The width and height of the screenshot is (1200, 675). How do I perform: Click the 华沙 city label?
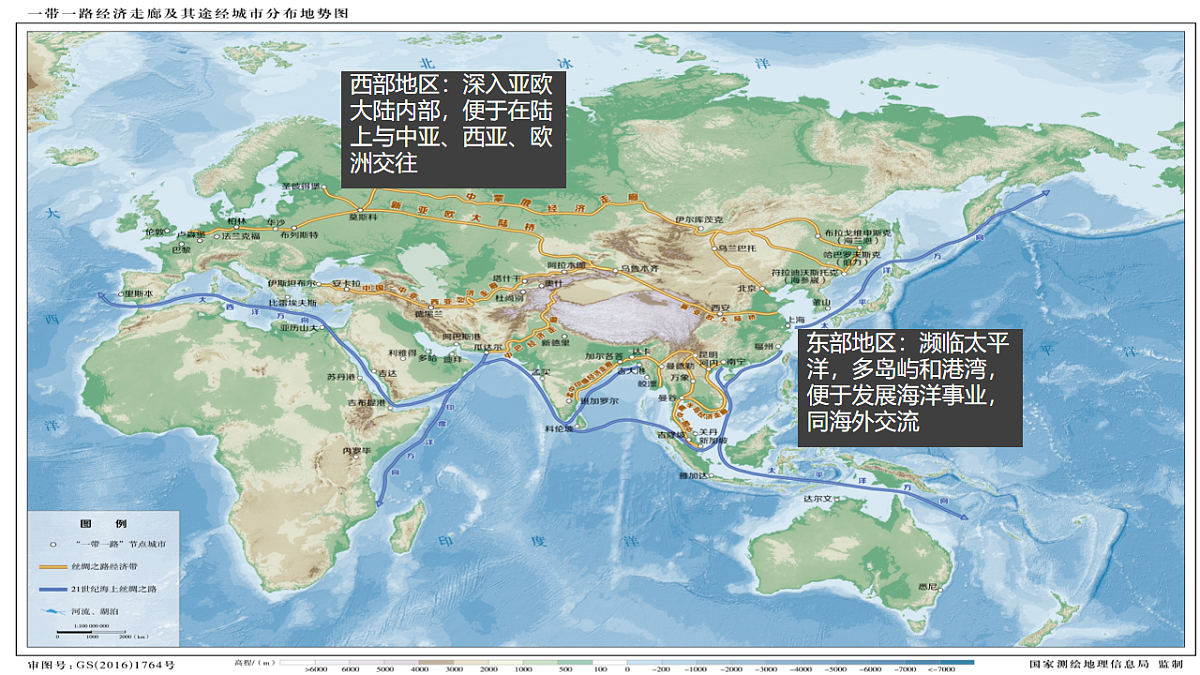point(276,222)
